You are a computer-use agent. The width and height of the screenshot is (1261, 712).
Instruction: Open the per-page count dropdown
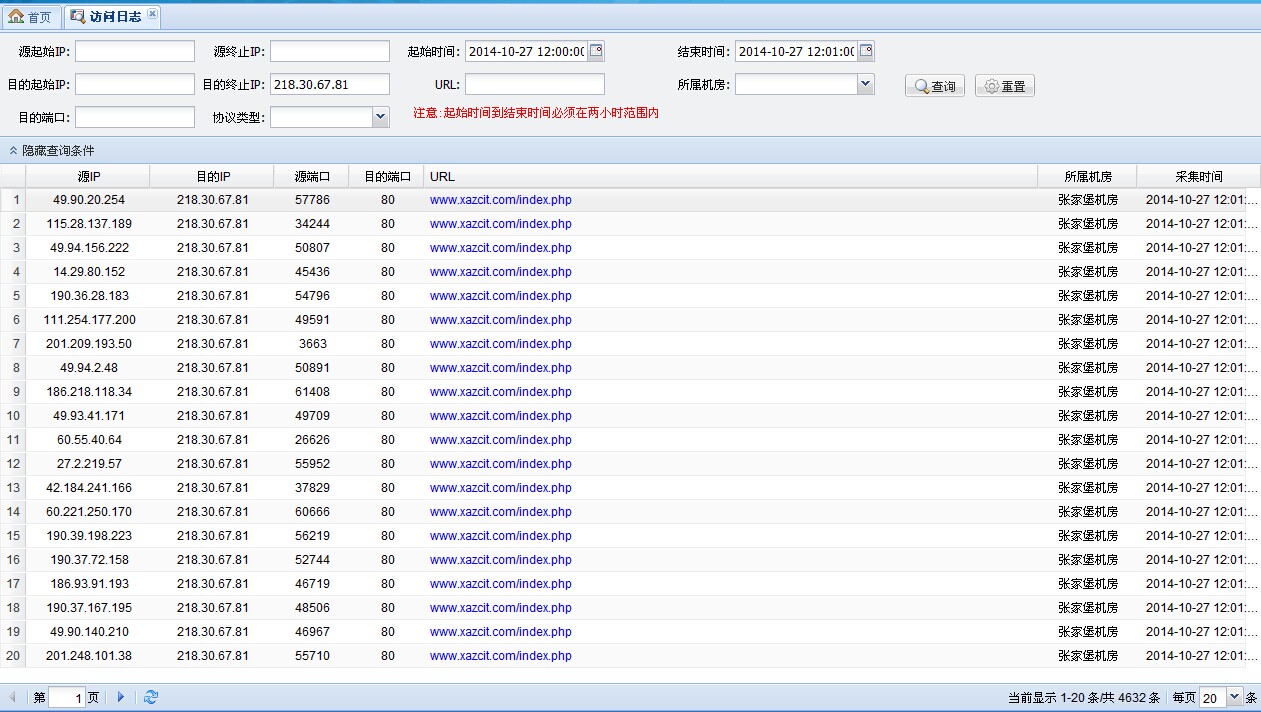click(1234, 697)
